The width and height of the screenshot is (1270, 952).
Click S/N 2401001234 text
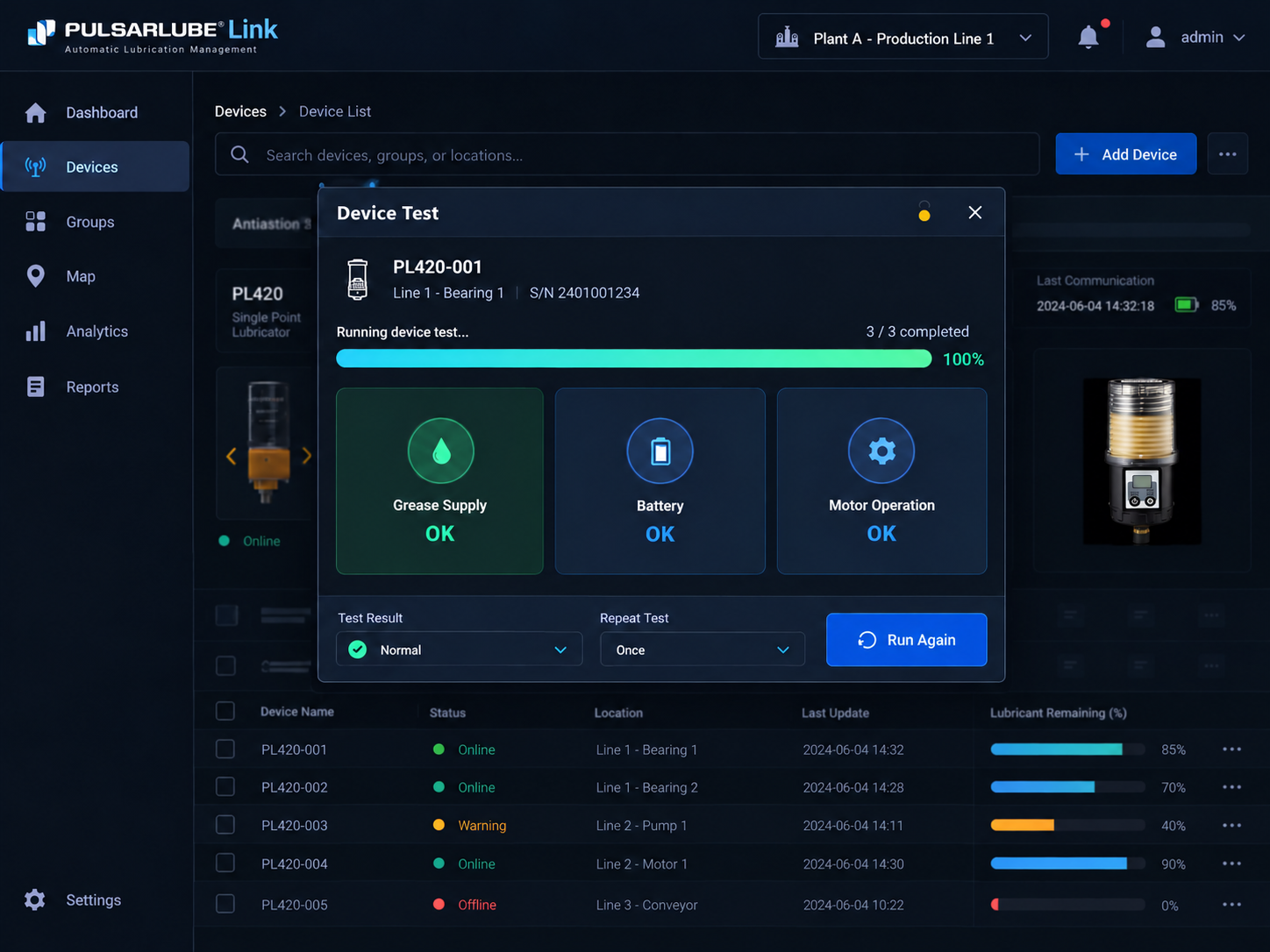coord(584,293)
